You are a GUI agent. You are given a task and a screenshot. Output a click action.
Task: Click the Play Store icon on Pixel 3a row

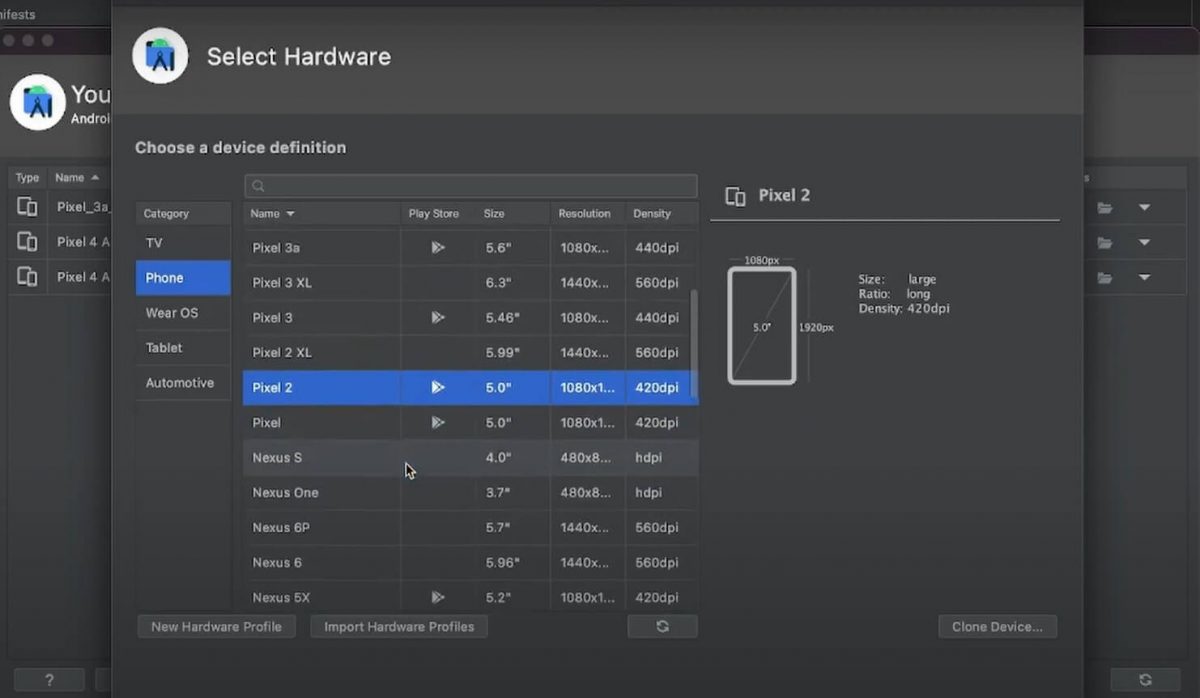pyautogui.click(x=437, y=248)
